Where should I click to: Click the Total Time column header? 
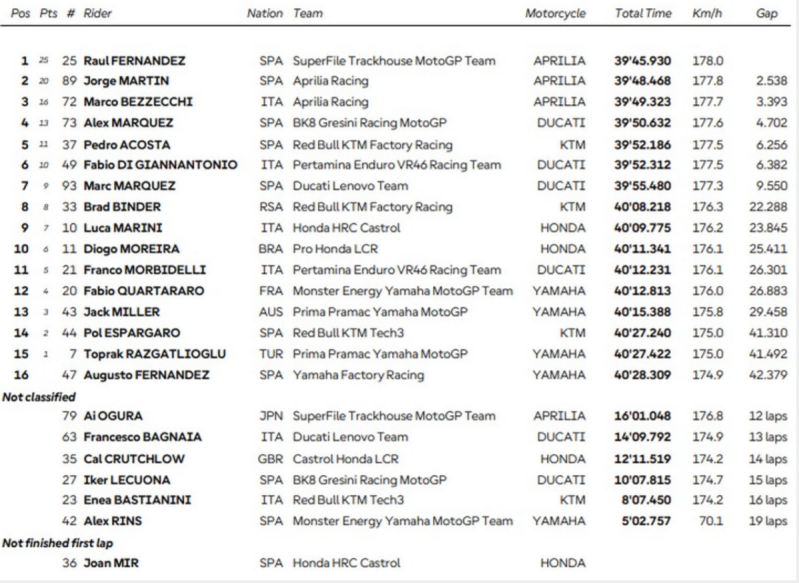click(643, 14)
